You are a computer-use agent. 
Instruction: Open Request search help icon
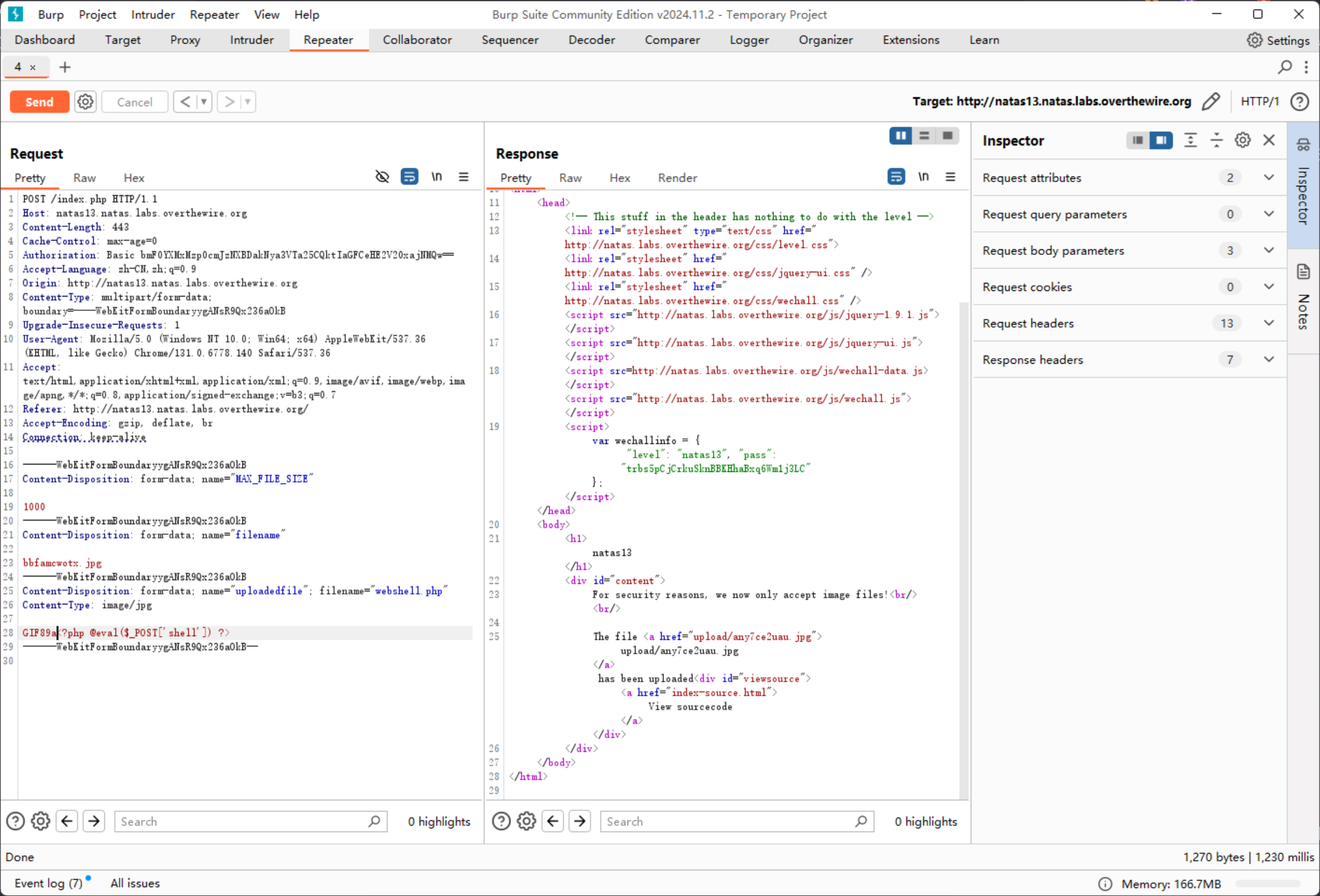15,821
